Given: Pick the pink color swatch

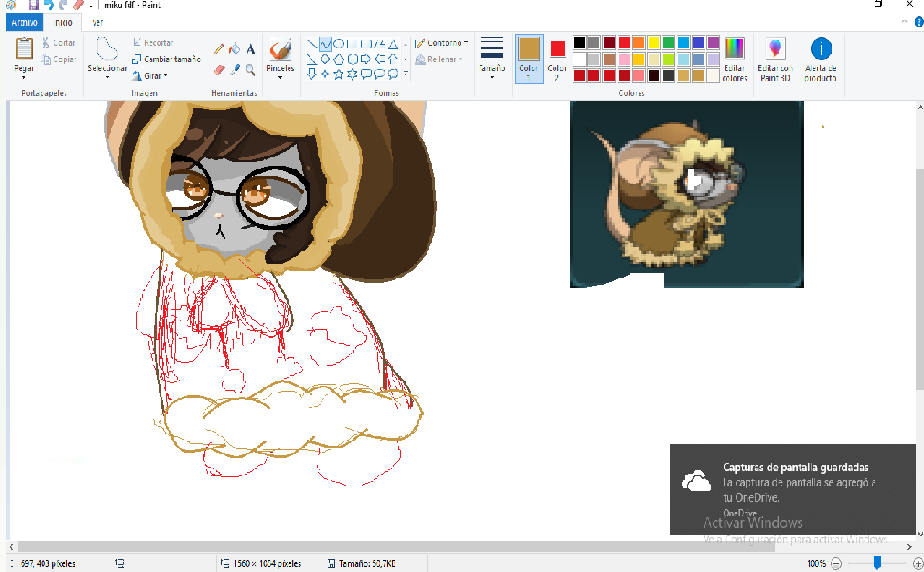Looking at the screenshot, I should [624, 59].
